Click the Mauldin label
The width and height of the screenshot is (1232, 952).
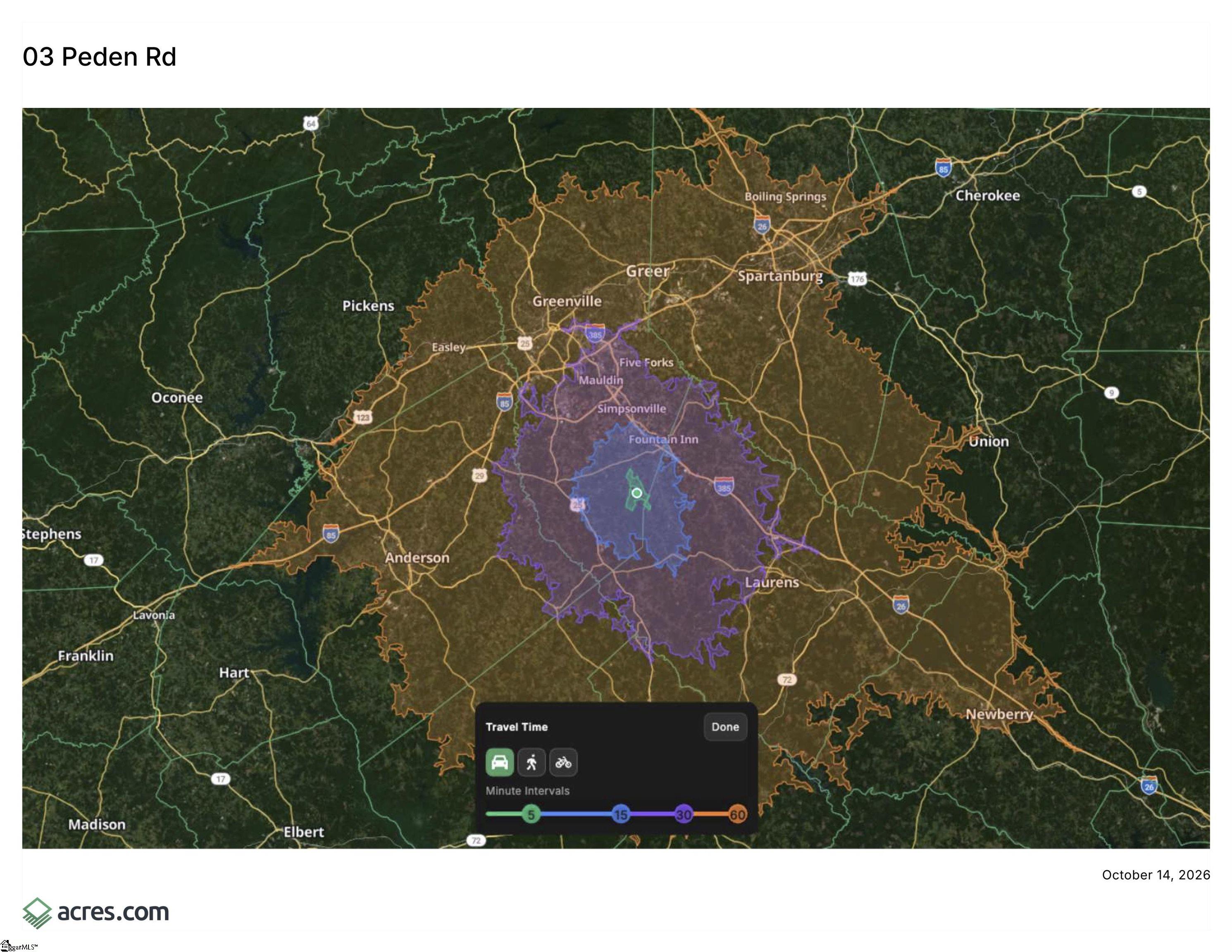[x=601, y=380]
